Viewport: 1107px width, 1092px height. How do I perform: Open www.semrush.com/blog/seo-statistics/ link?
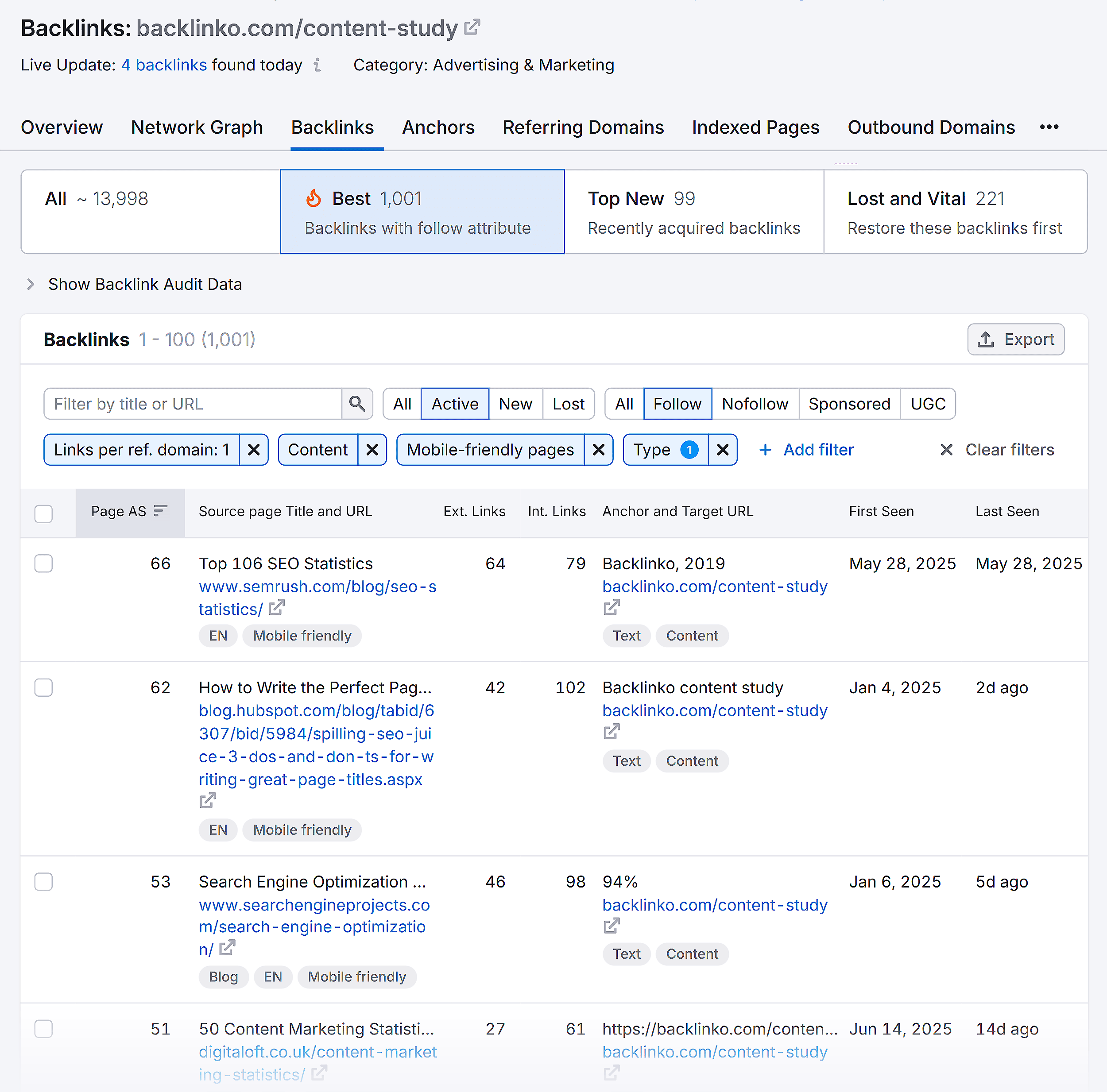[317, 598]
